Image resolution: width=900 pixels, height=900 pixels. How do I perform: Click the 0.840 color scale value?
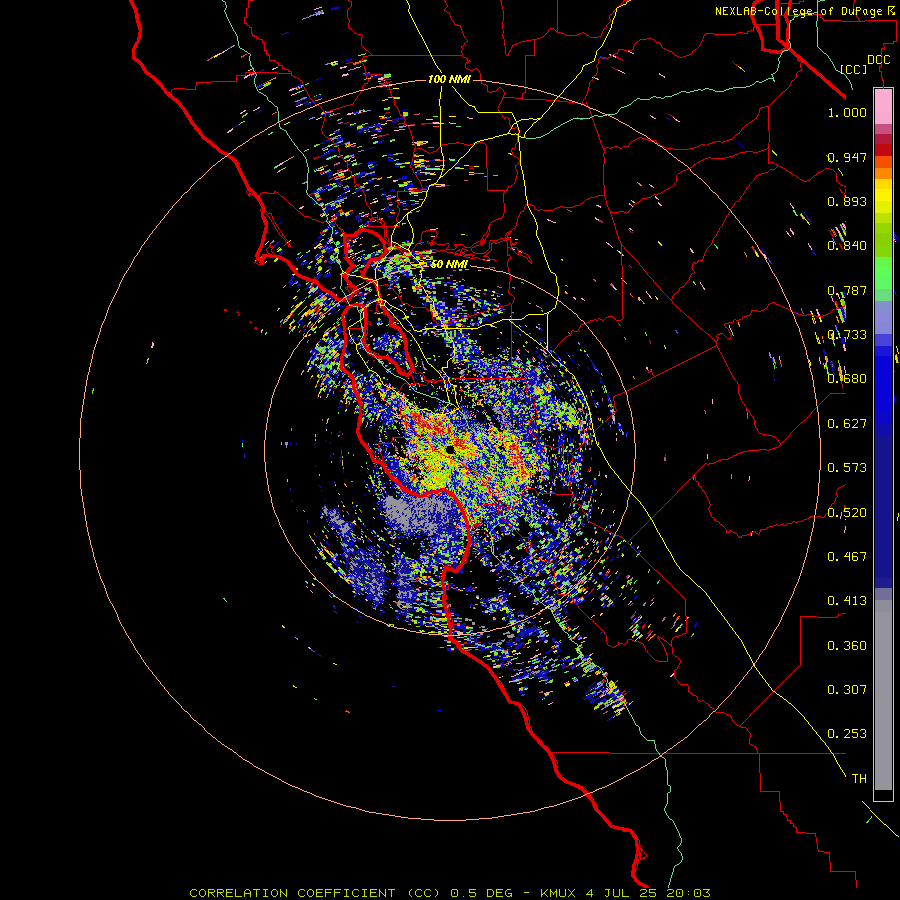pyautogui.click(x=847, y=246)
